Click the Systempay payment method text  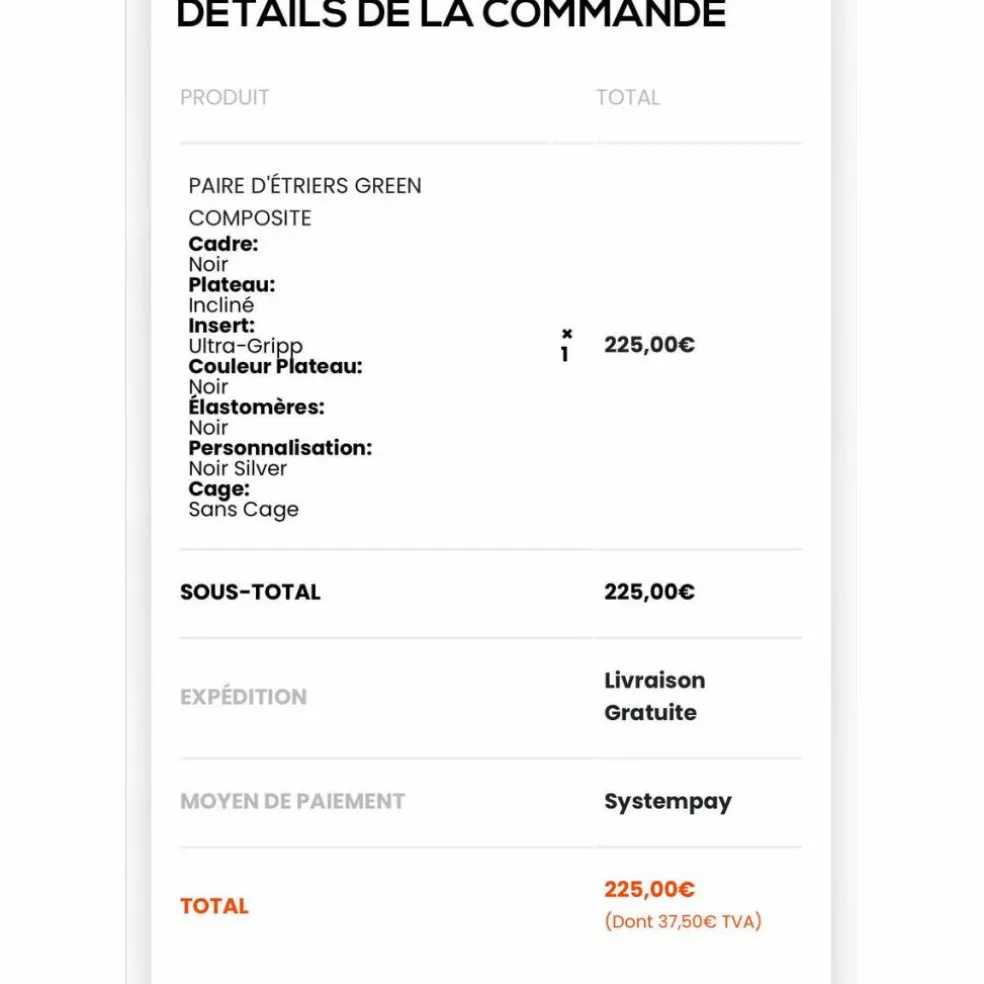point(668,801)
